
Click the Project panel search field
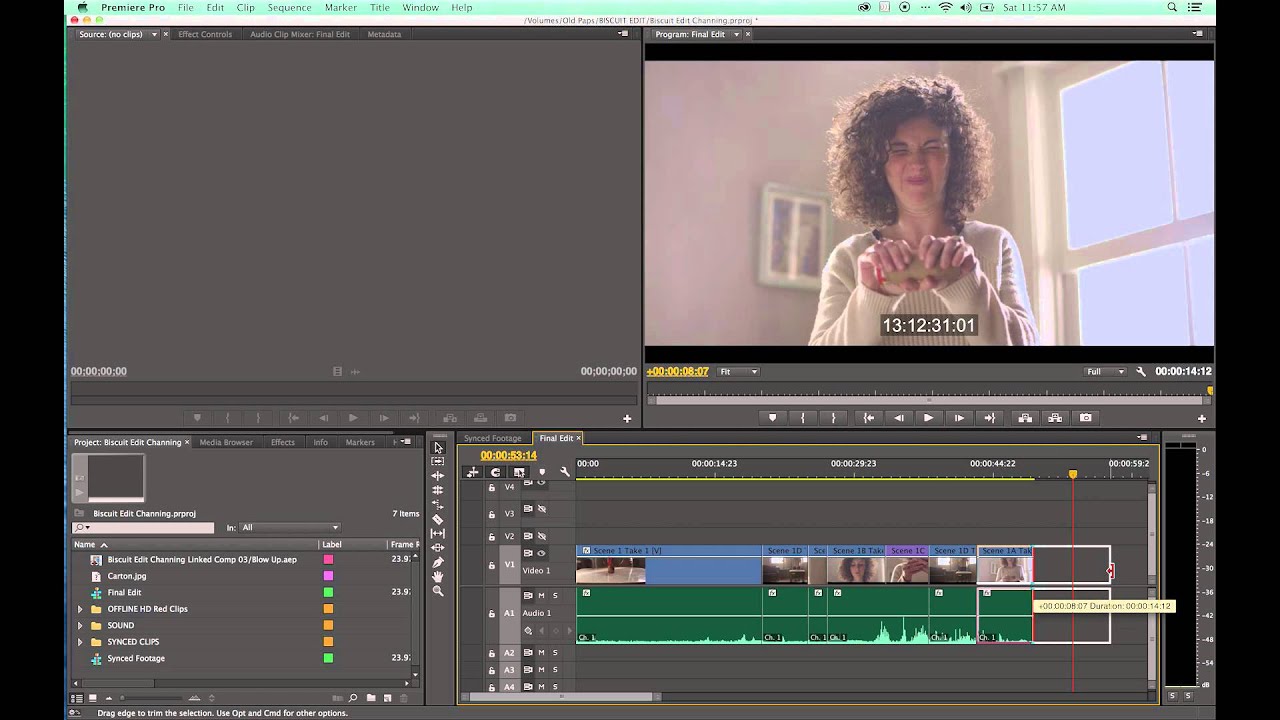point(143,528)
